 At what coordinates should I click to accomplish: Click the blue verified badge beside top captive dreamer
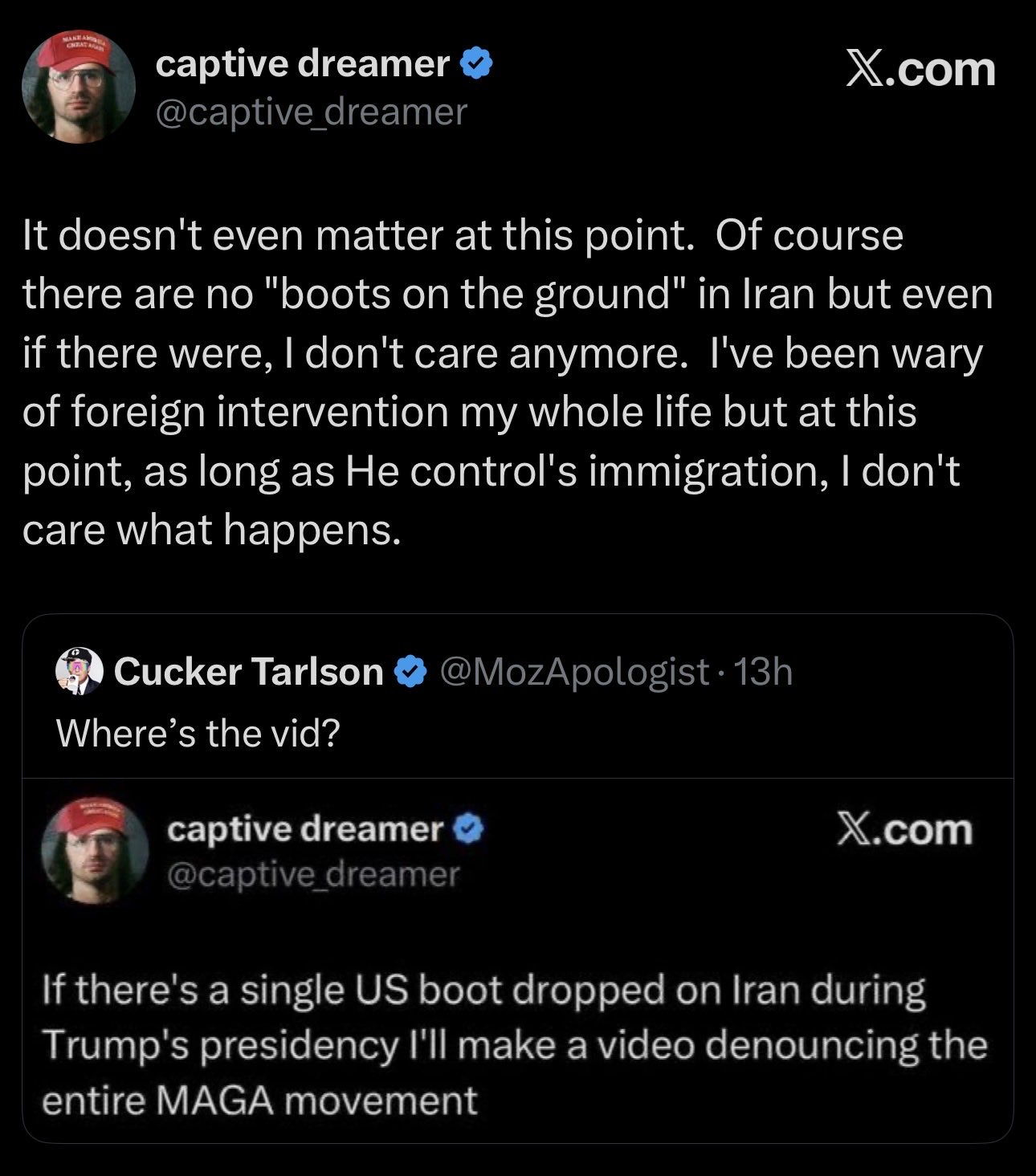[x=475, y=63]
